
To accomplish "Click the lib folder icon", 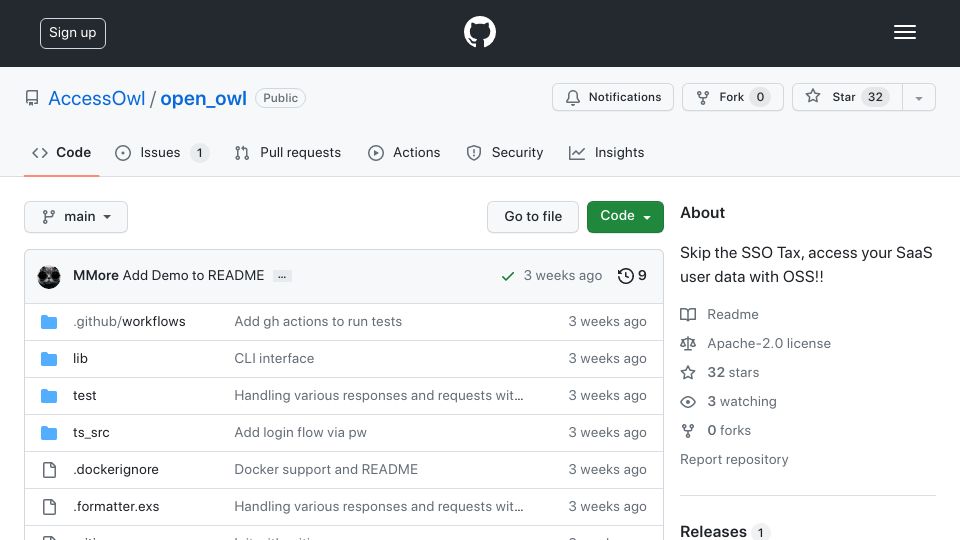I will click(x=49, y=359).
